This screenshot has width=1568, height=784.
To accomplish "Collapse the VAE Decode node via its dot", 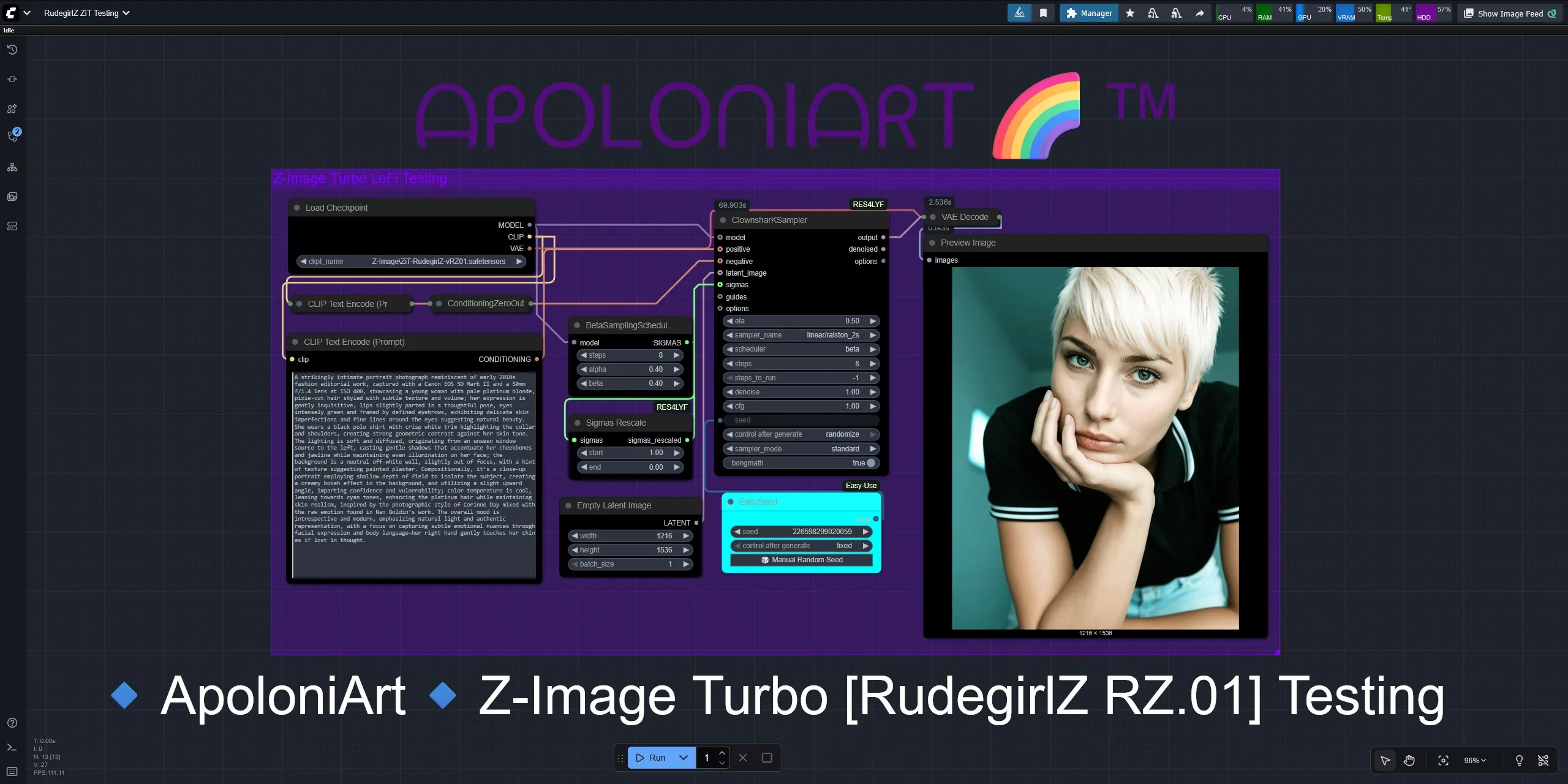I will (933, 217).
